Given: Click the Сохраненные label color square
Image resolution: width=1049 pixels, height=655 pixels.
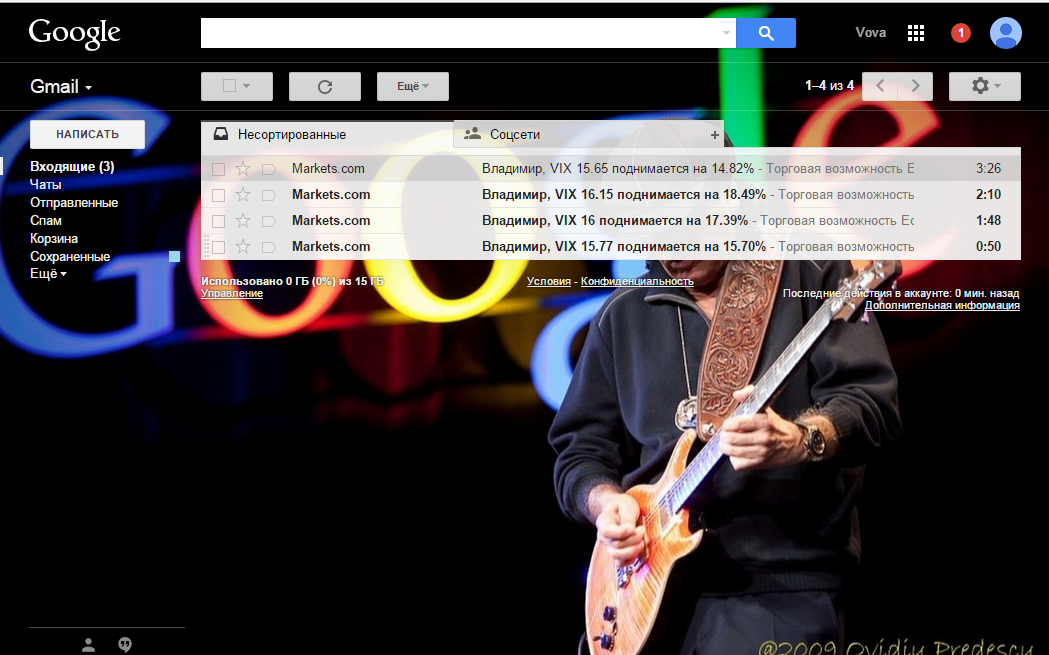Looking at the screenshot, I should coord(175,256).
